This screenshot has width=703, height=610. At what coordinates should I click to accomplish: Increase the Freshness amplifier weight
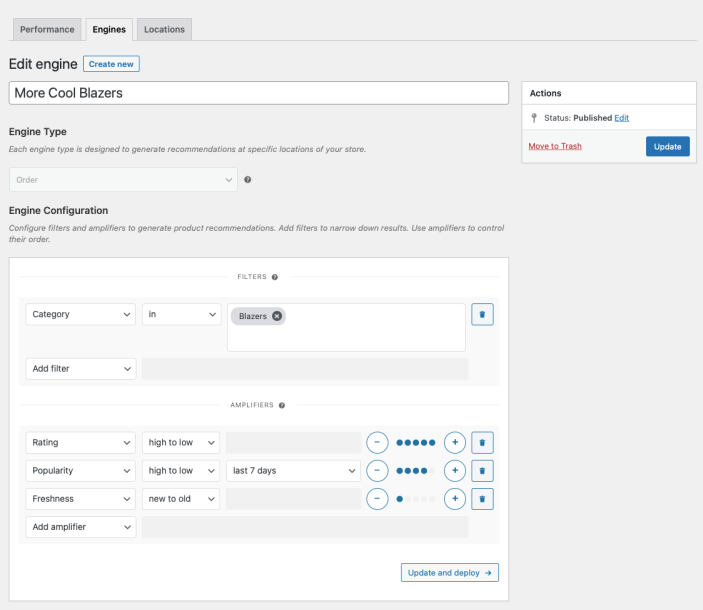[455, 499]
